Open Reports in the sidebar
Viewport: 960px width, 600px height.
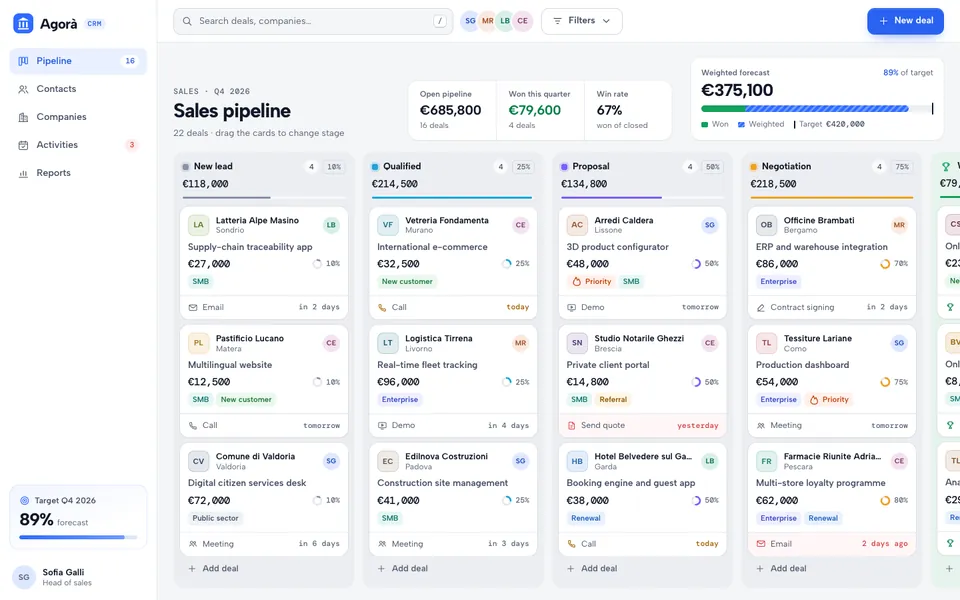click(x=78, y=173)
